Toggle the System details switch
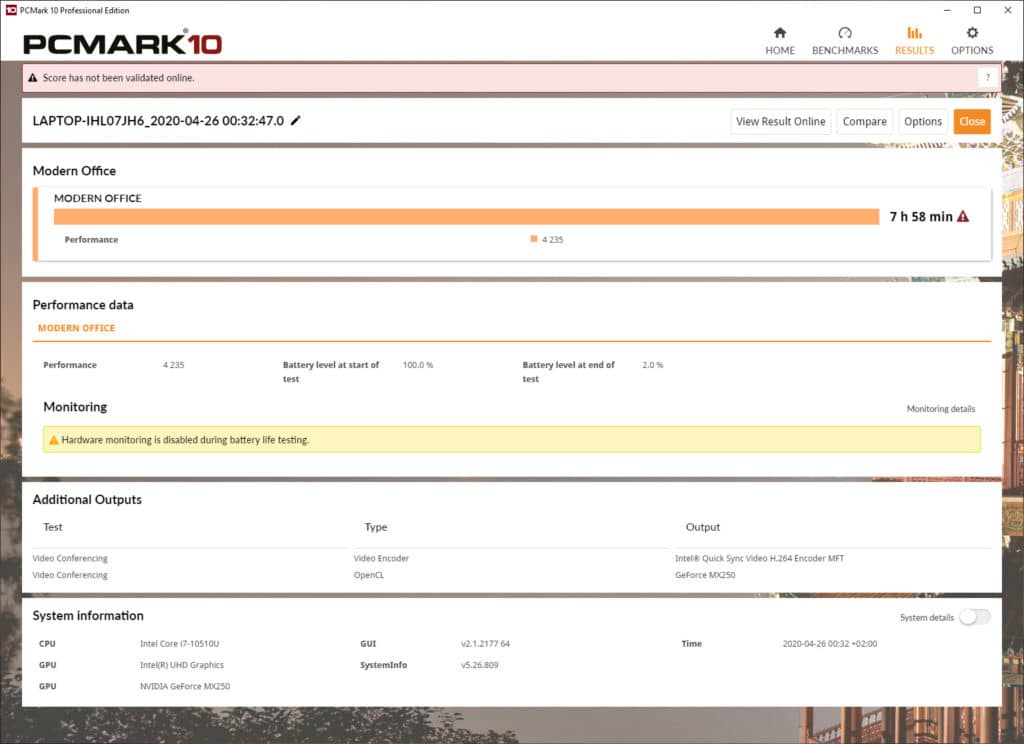The image size is (1024, 744). tap(974, 617)
